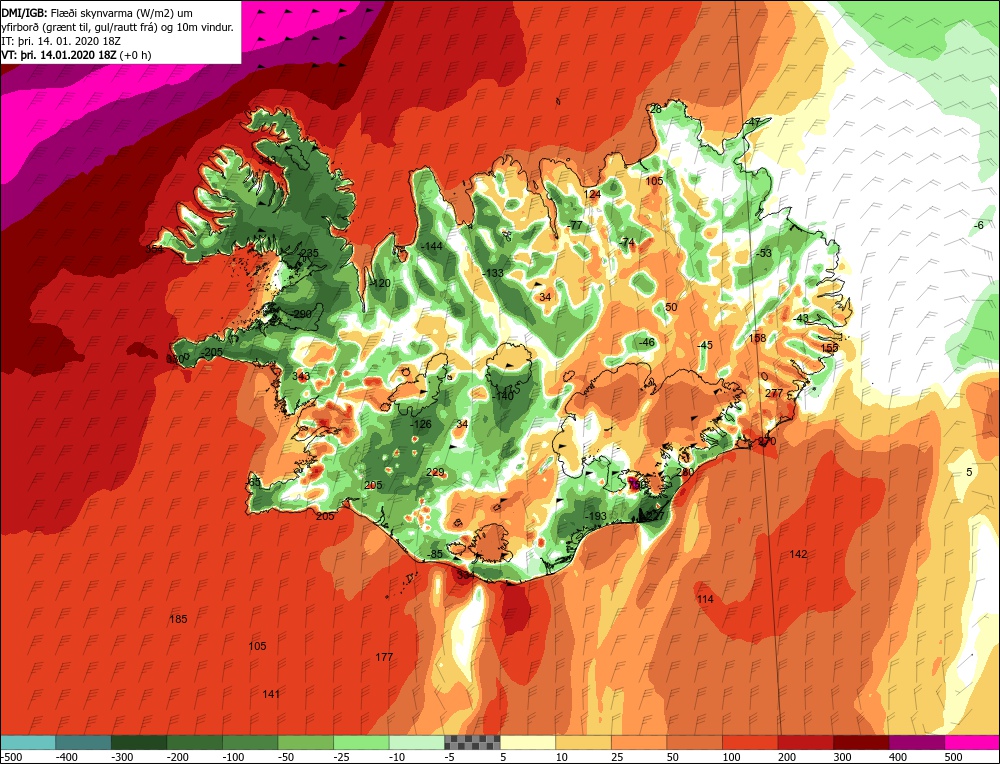This screenshot has width=1000, height=764.
Task: Select the '-25' label on the legend scale
Action: 342,757
